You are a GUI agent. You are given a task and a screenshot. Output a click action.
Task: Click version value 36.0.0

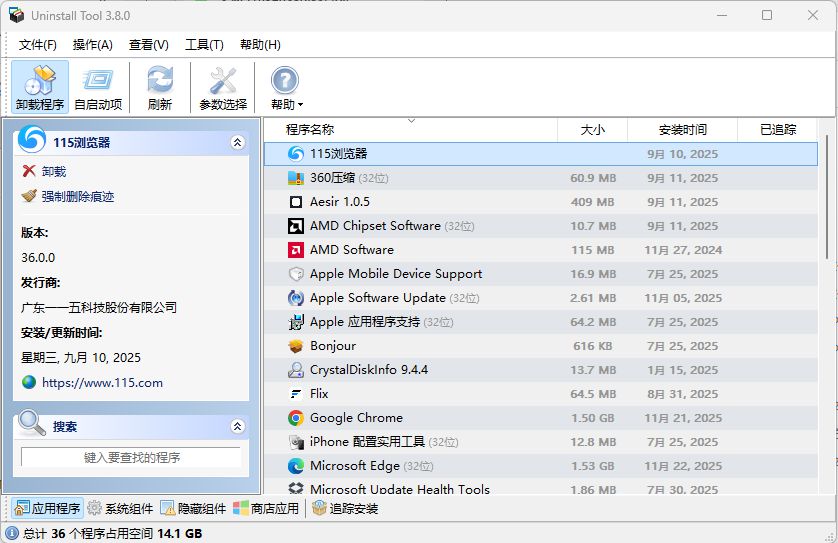[x=38, y=258]
